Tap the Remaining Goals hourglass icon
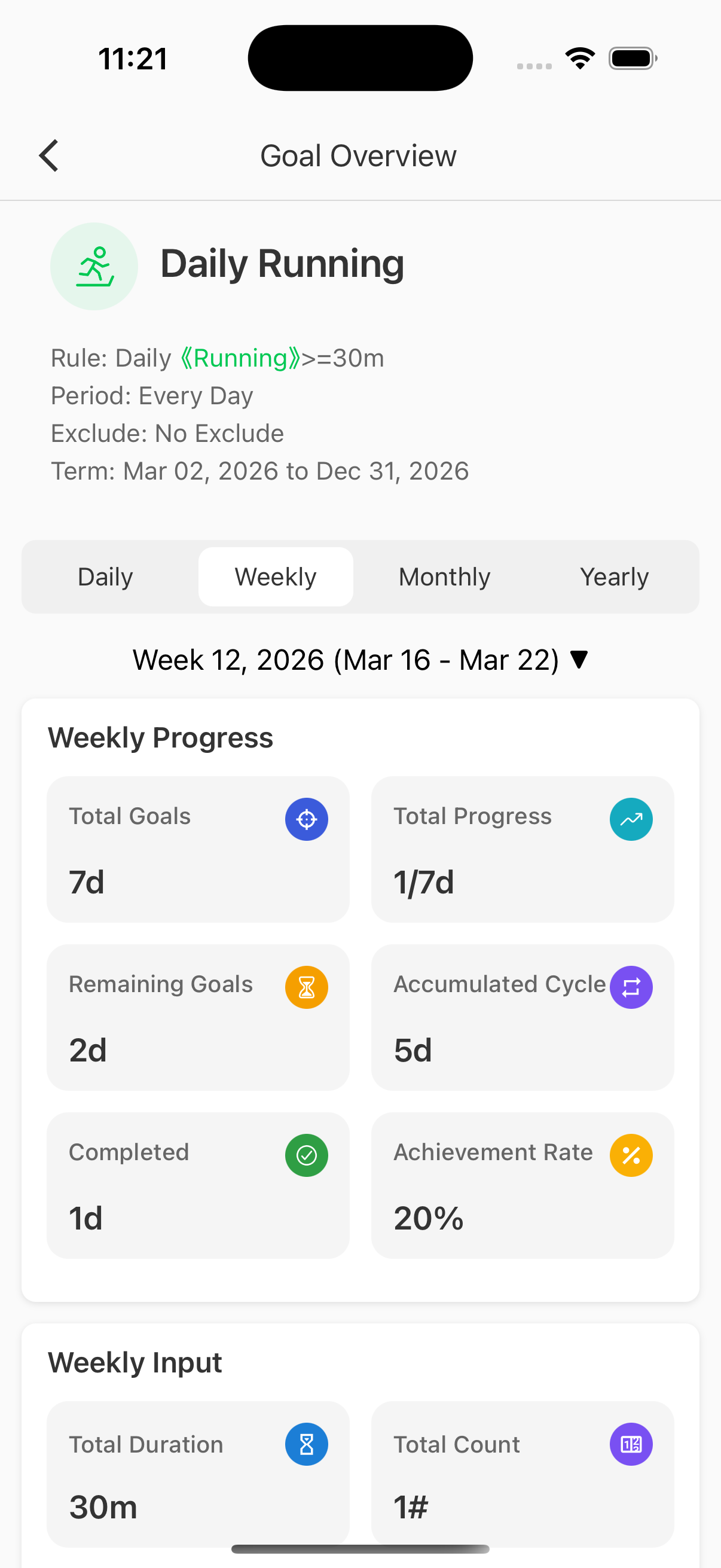 pyautogui.click(x=306, y=987)
